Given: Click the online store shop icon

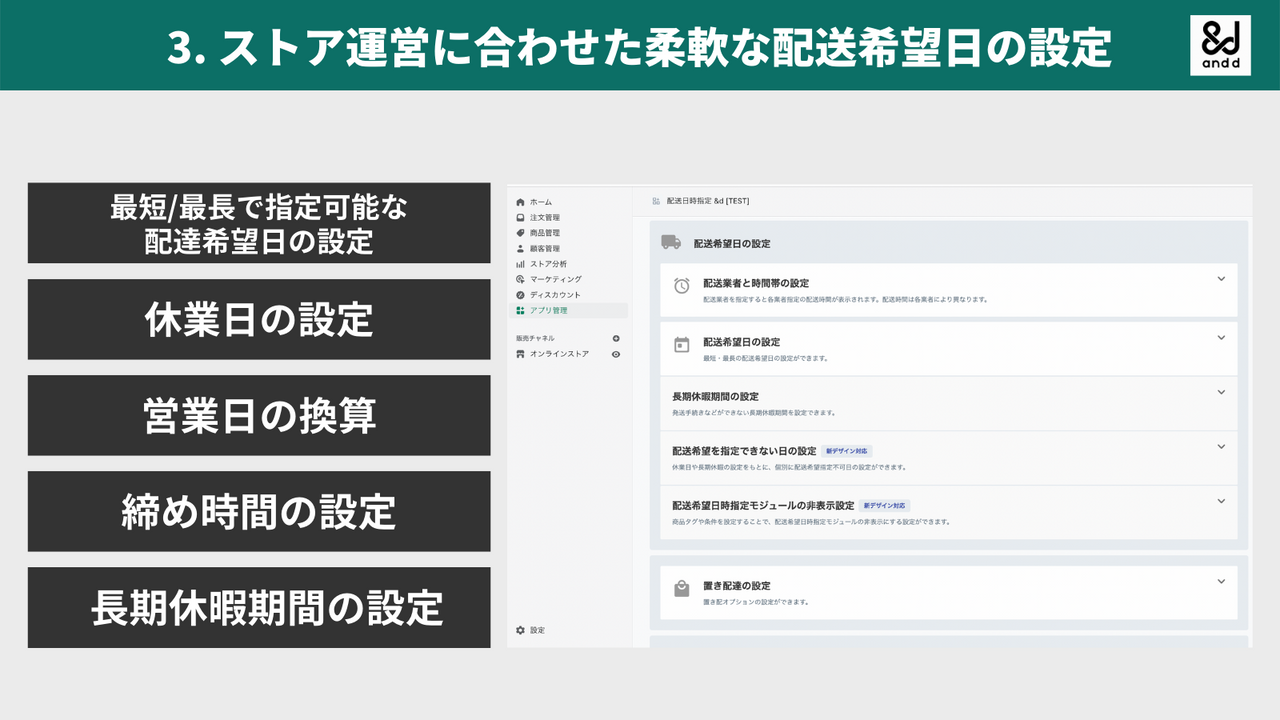Looking at the screenshot, I should point(520,354).
